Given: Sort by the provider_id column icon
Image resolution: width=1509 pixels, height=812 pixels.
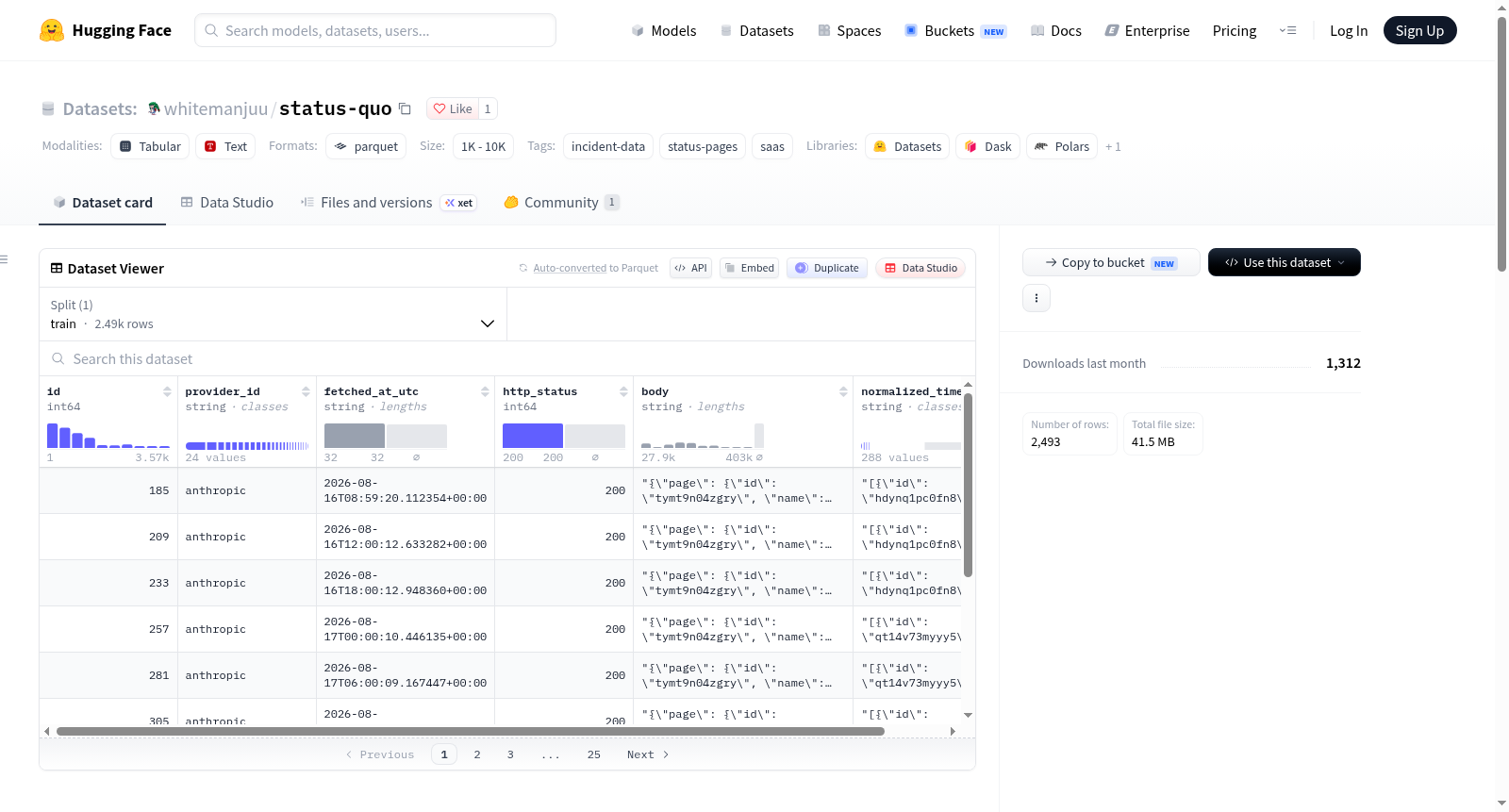Looking at the screenshot, I should [306, 391].
